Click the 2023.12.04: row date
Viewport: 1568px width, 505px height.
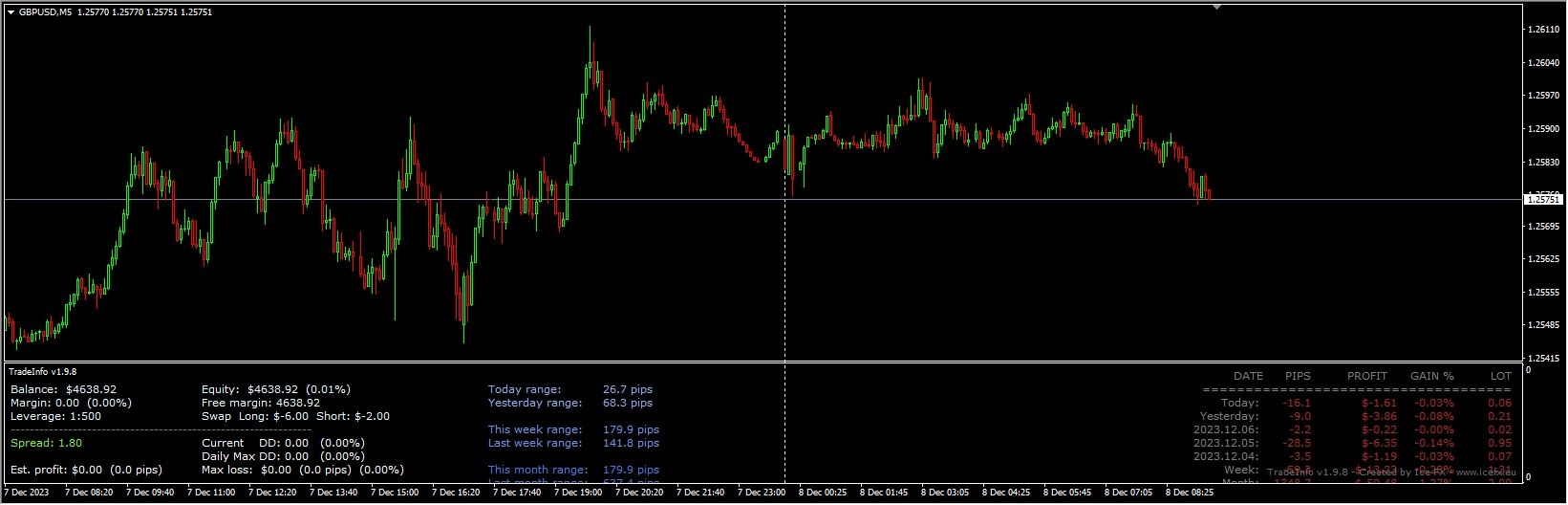[1226, 457]
